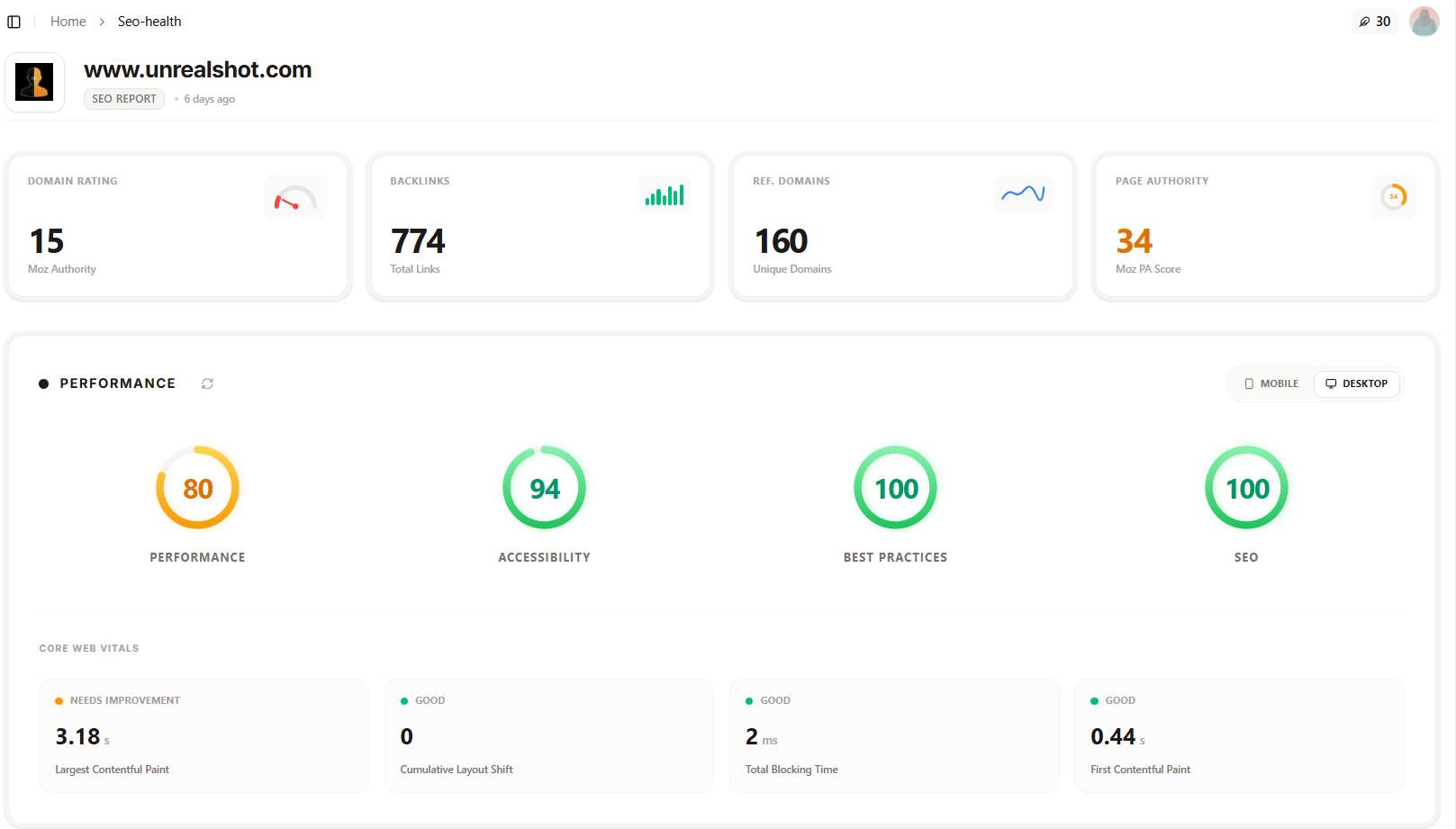Click the Domain Rating gauge icon
This screenshot has height=829, width=1456.
tap(295, 195)
